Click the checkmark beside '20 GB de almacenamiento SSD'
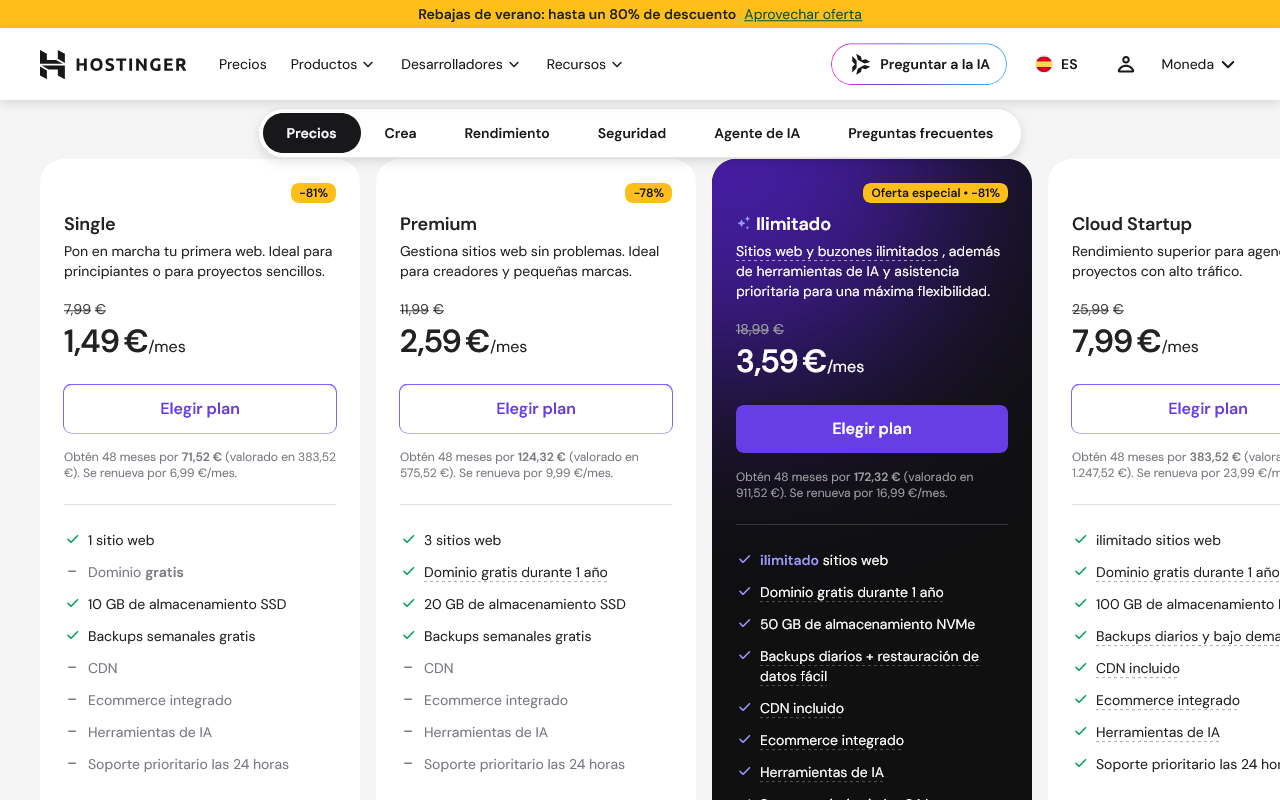 tap(408, 604)
